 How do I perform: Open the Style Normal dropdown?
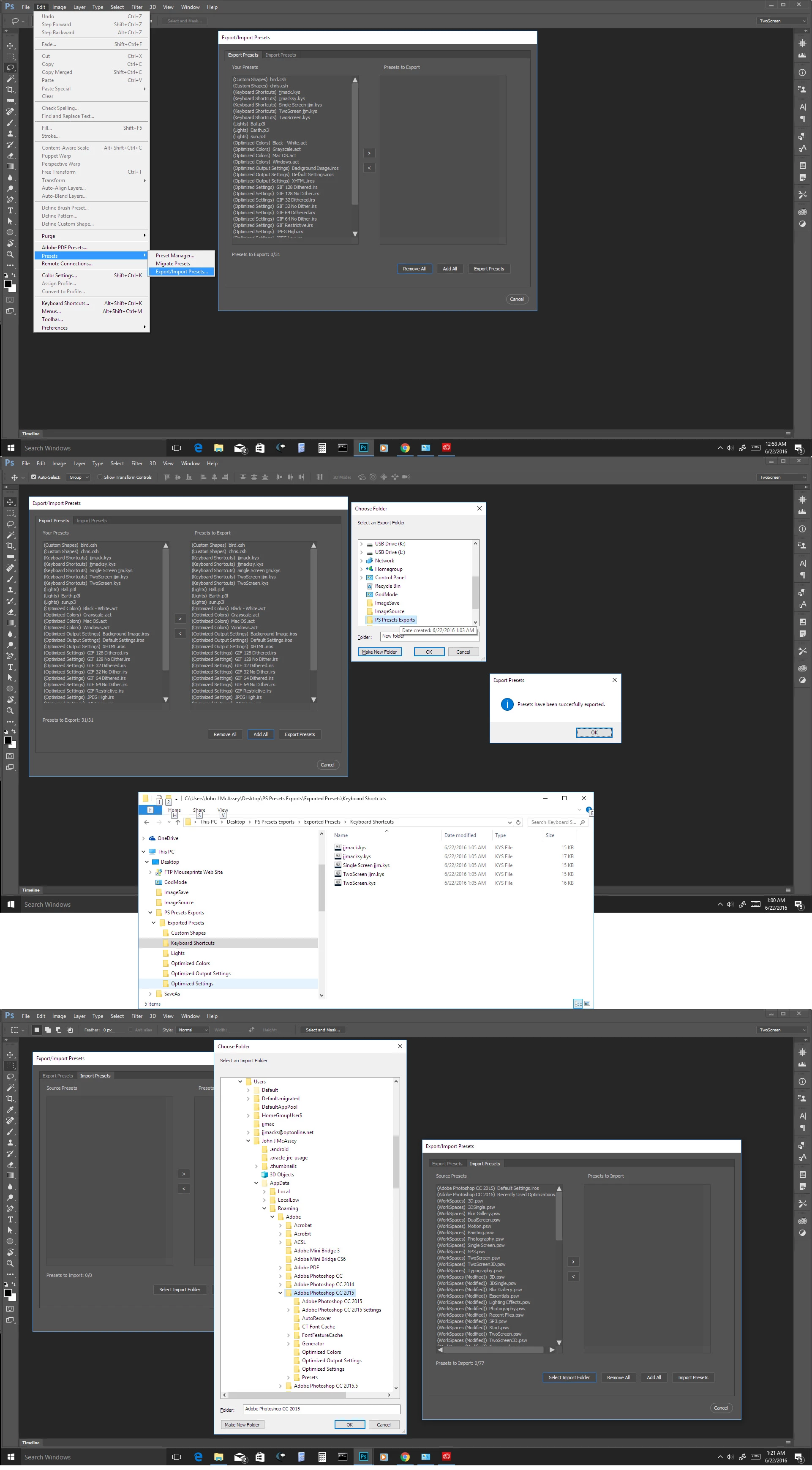click(192, 1030)
